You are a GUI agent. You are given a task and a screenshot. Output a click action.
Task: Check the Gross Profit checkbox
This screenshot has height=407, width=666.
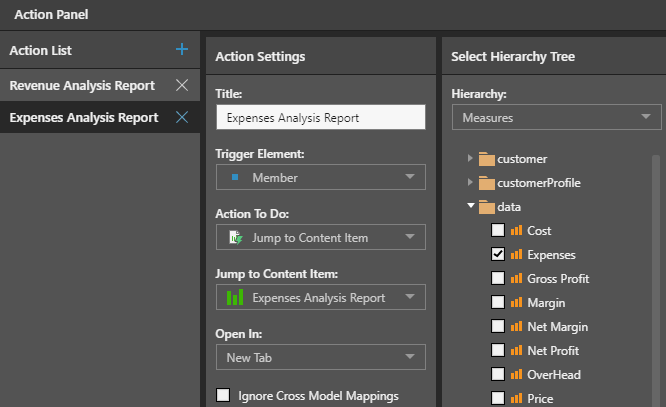[498, 278]
